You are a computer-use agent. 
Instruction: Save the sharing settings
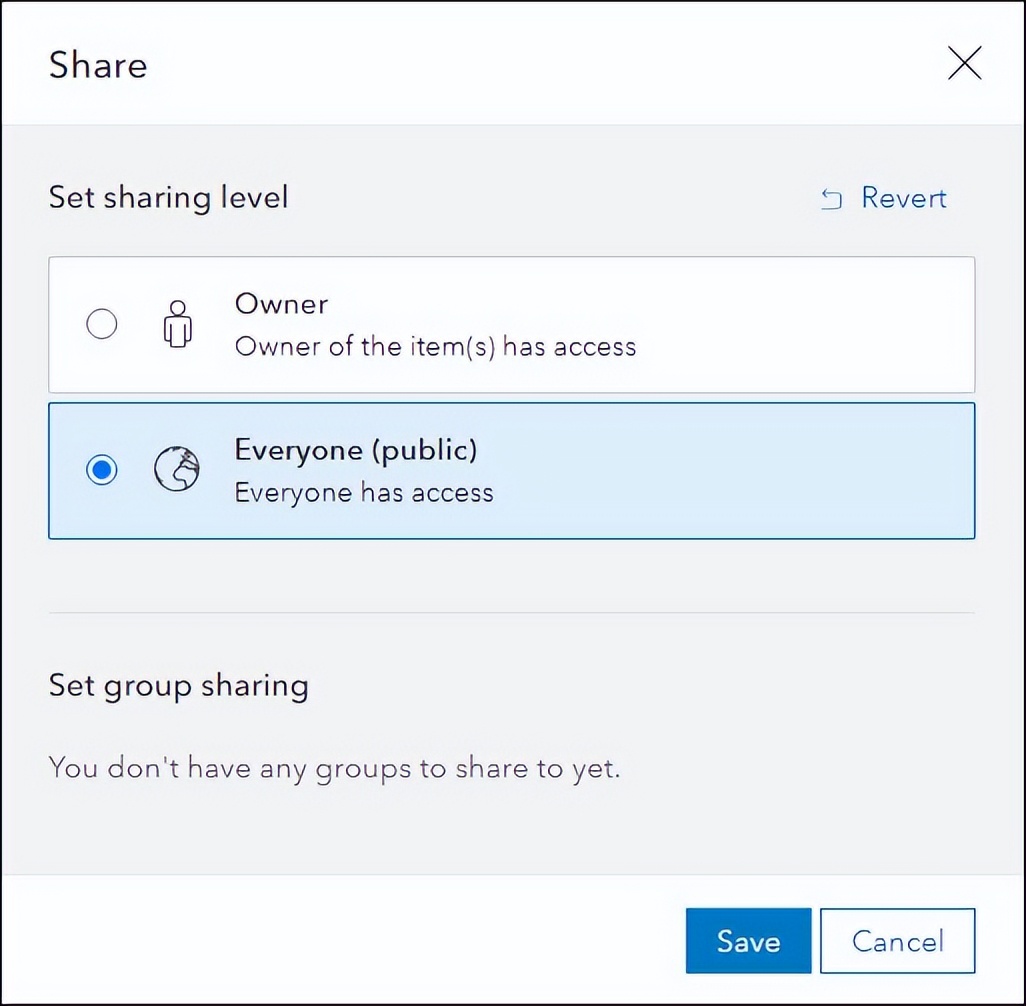749,941
